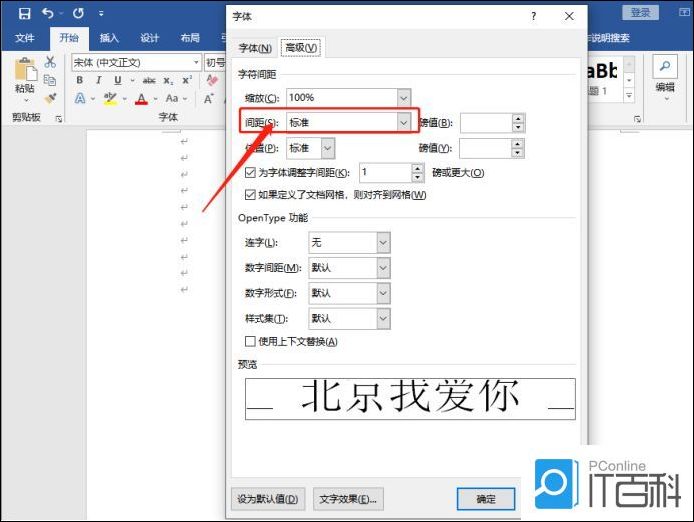Select the 高级(V) tab in dialog
The height and width of the screenshot is (522, 694).
pyautogui.click(x=301, y=47)
